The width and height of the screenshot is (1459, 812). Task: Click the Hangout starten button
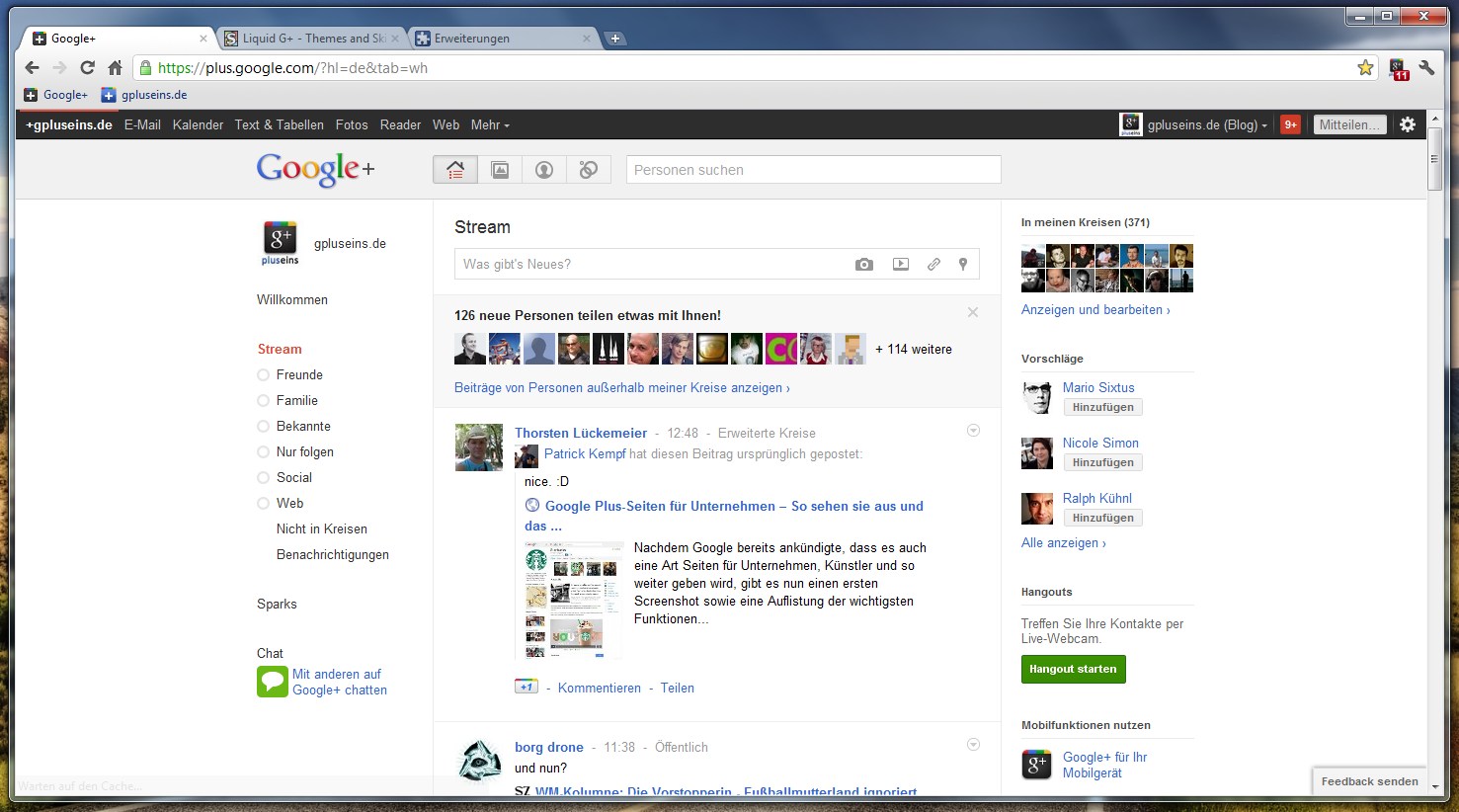tap(1073, 669)
